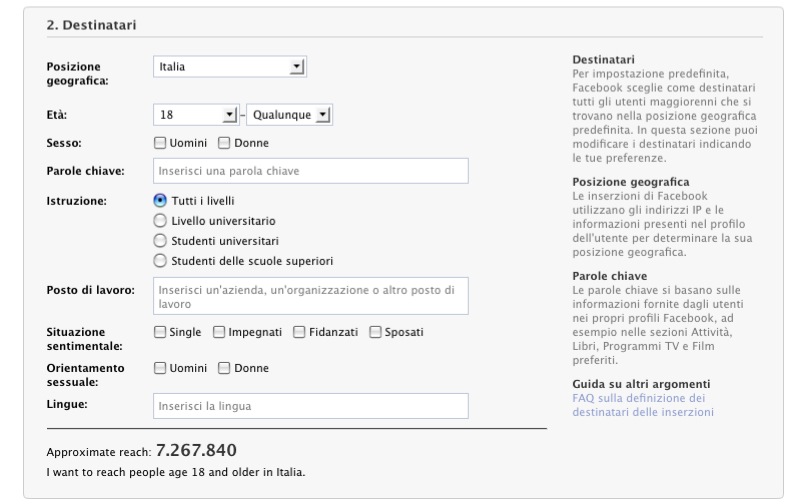Check Uomini under Sesso
797x504 pixels.
tap(160, 143)
